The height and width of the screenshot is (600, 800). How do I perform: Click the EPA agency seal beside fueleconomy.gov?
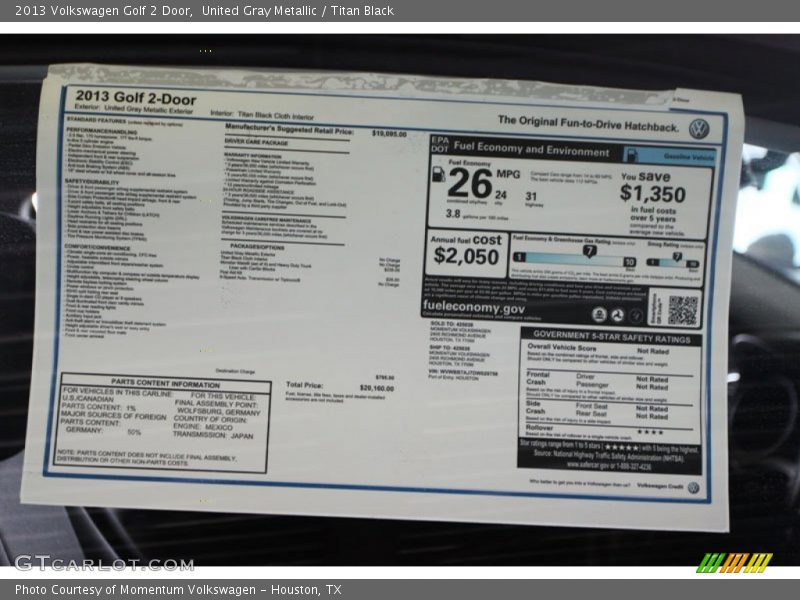click(599, 315)
